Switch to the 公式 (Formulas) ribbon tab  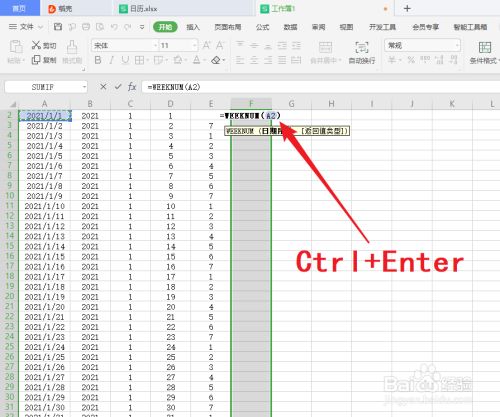tap(262, 27)
